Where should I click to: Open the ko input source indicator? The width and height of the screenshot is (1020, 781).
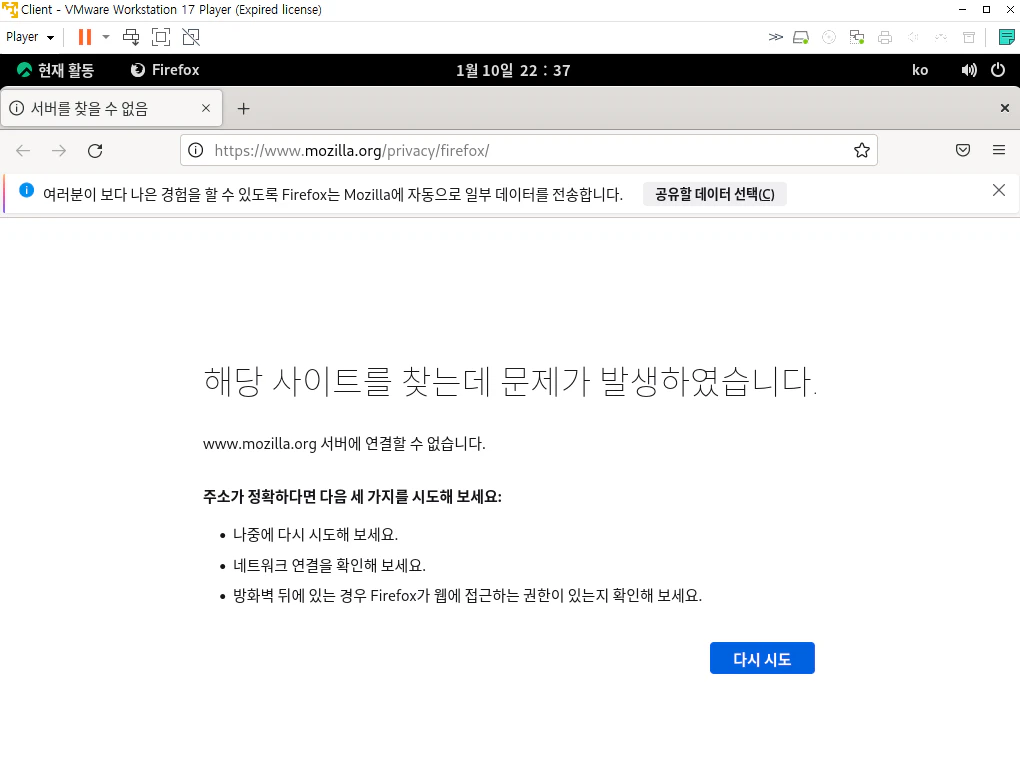point(920,70)
